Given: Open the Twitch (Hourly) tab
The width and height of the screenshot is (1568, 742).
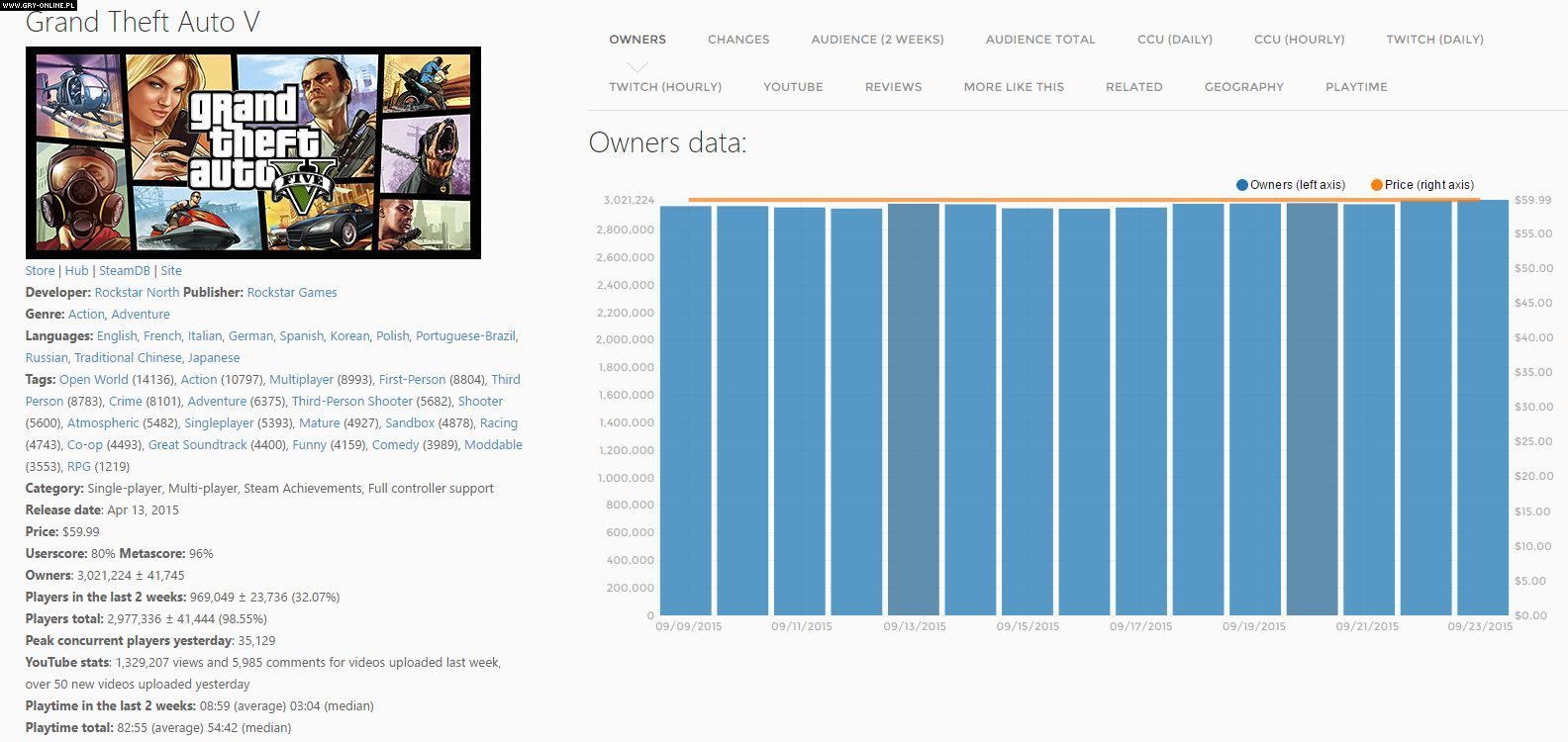Looking at the screenshot, I should 665,87.
